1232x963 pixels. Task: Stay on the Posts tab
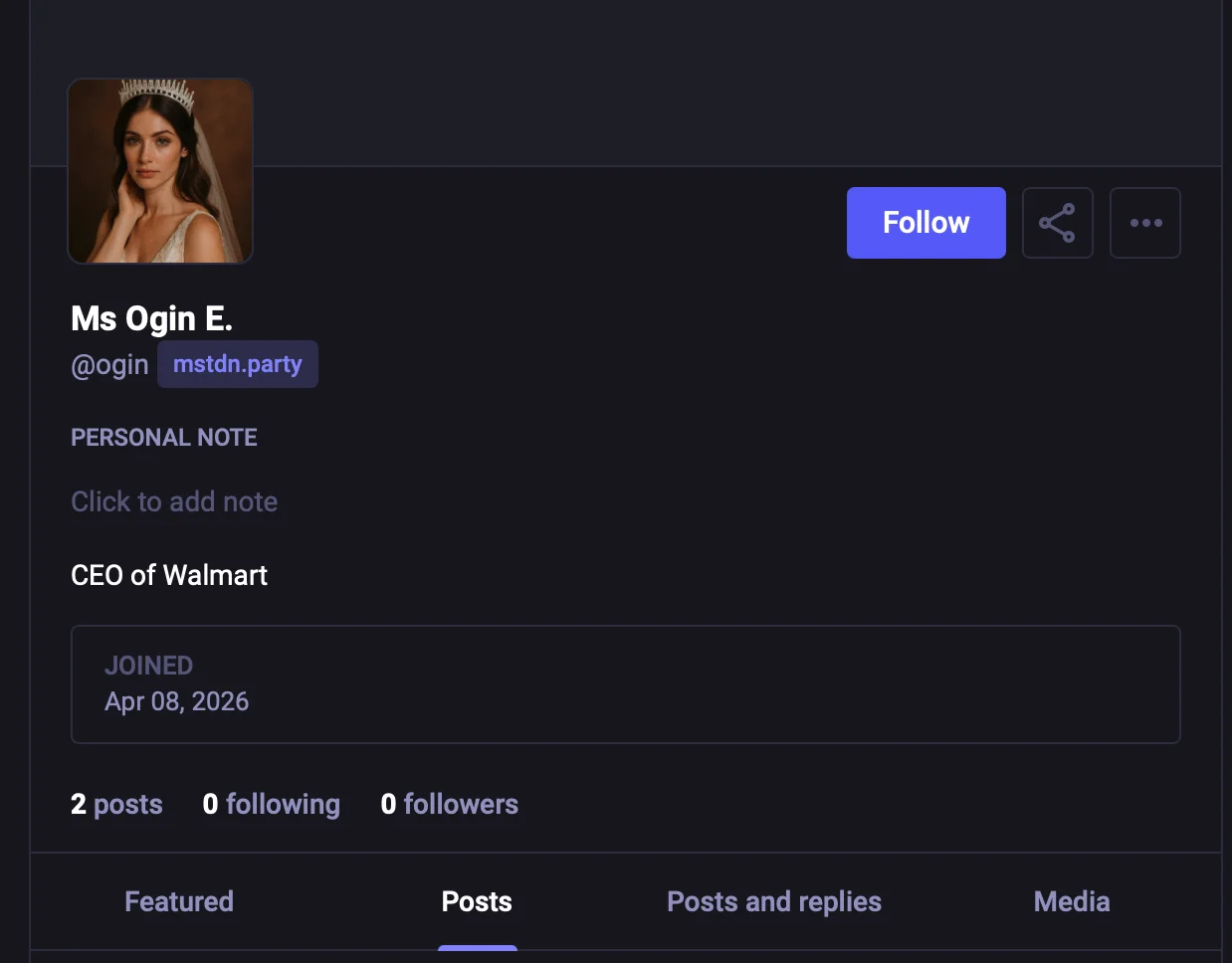pyautogui.click(x=476, y=901)
